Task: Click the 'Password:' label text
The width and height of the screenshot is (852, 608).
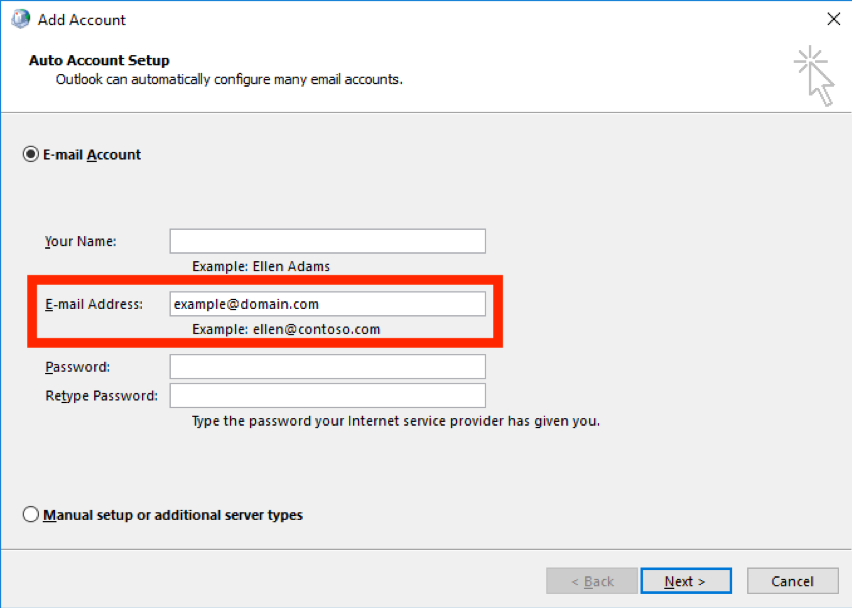Action: (x=77, y=367)
